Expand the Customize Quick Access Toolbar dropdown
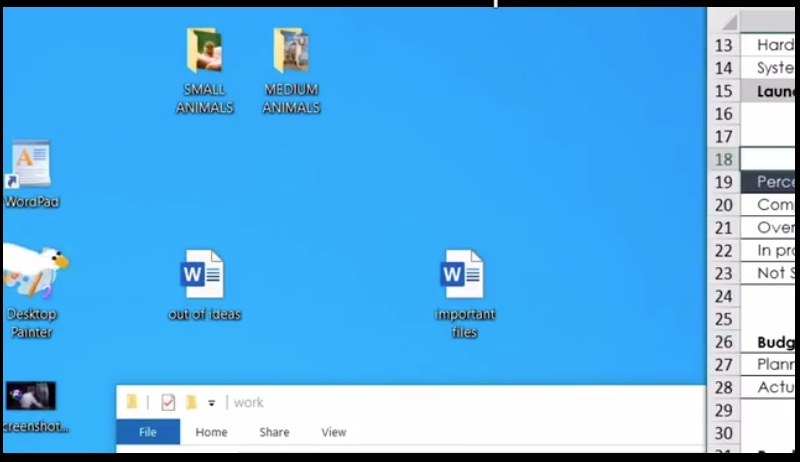800x462 pixels. tap(211, 403)
